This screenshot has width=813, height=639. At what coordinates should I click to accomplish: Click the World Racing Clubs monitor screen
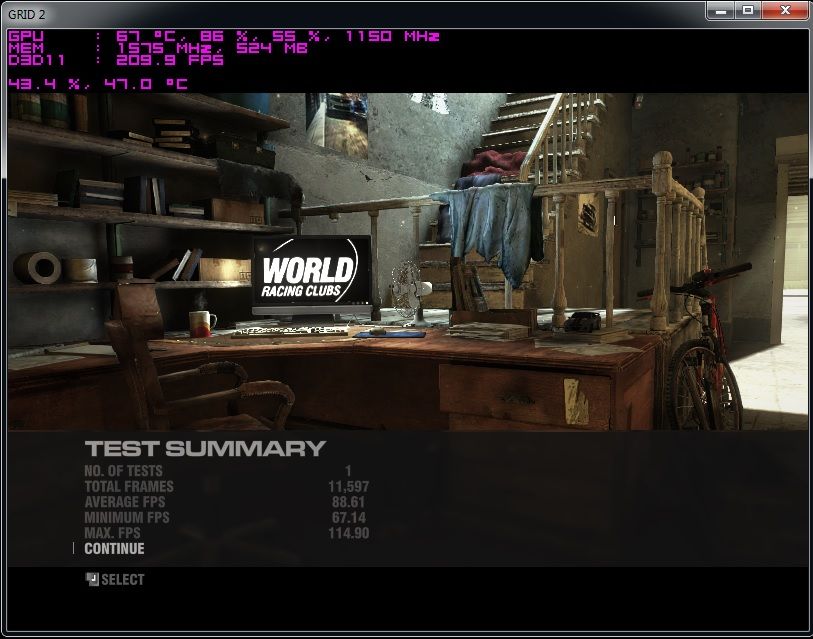tap(312, 272)
